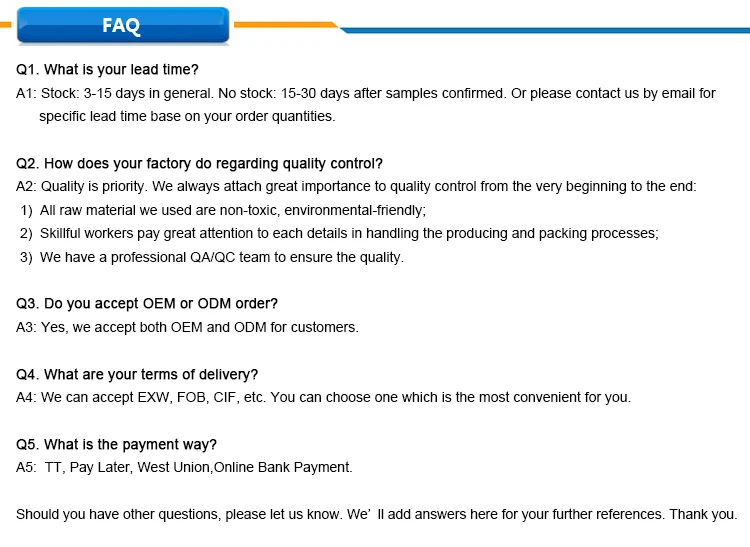Select the Q4 terms of delivery question
The image size is (750, 547).
coord(137,374)
